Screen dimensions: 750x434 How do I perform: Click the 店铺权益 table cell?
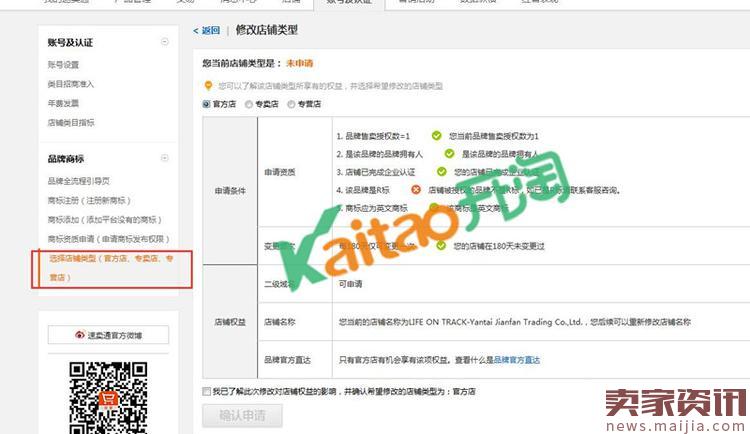[230, 322]
